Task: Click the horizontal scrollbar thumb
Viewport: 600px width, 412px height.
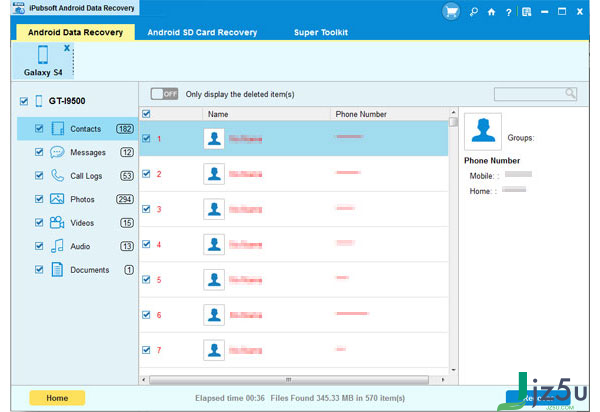Action: 289,380
